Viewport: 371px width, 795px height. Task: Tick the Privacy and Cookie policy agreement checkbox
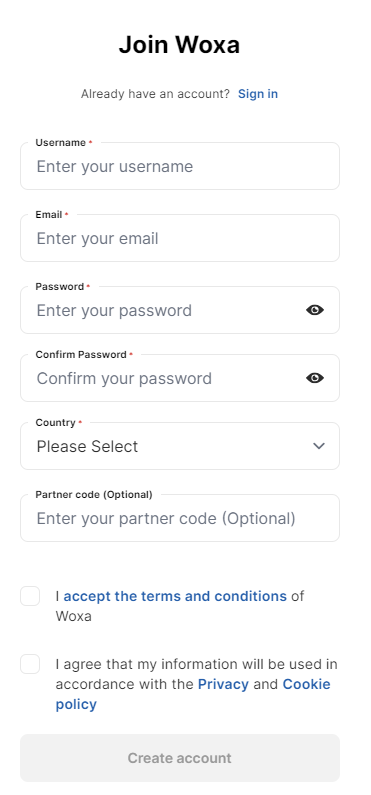30,664
